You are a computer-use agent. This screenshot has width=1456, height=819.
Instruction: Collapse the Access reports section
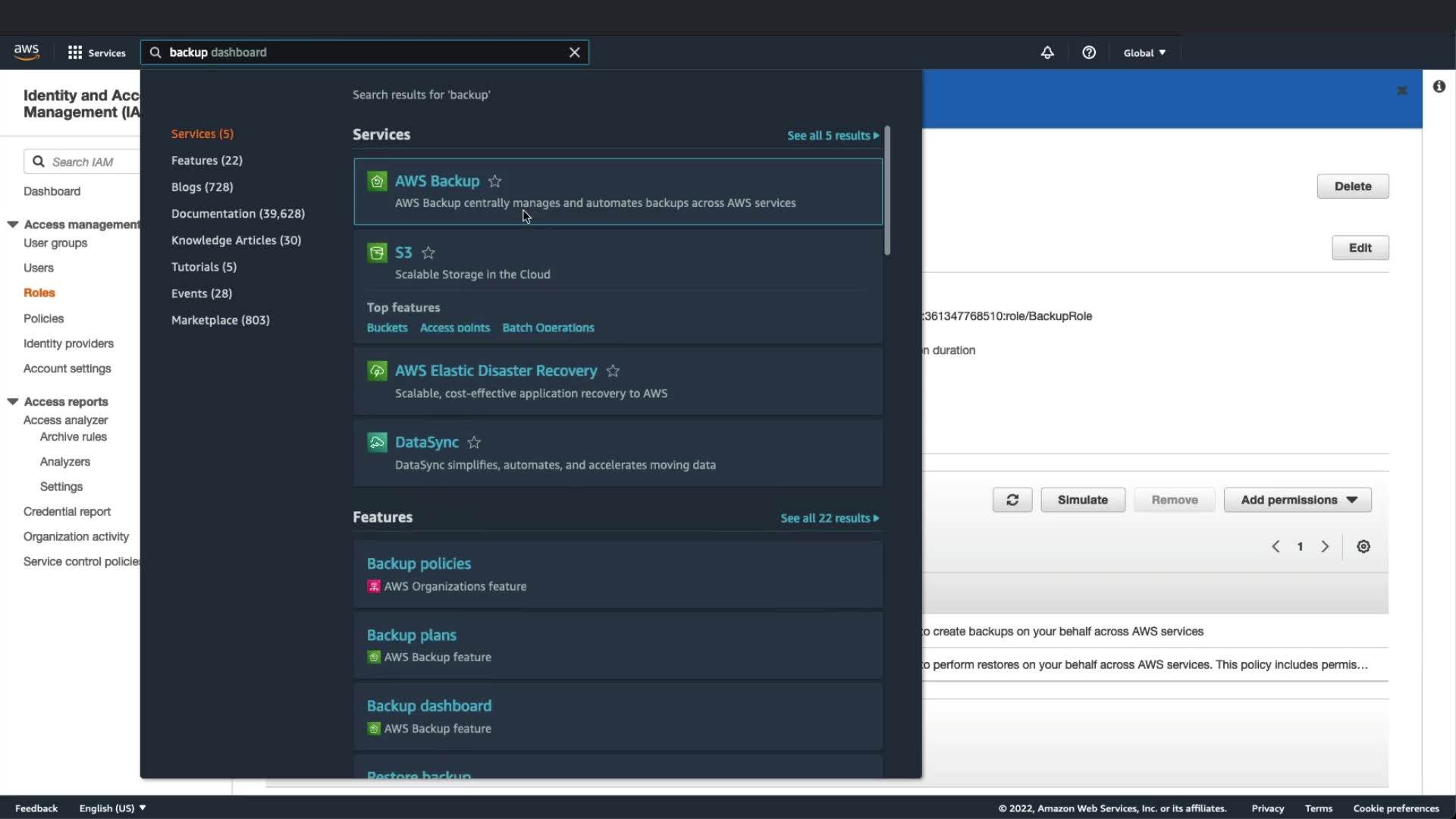[13, 401]
